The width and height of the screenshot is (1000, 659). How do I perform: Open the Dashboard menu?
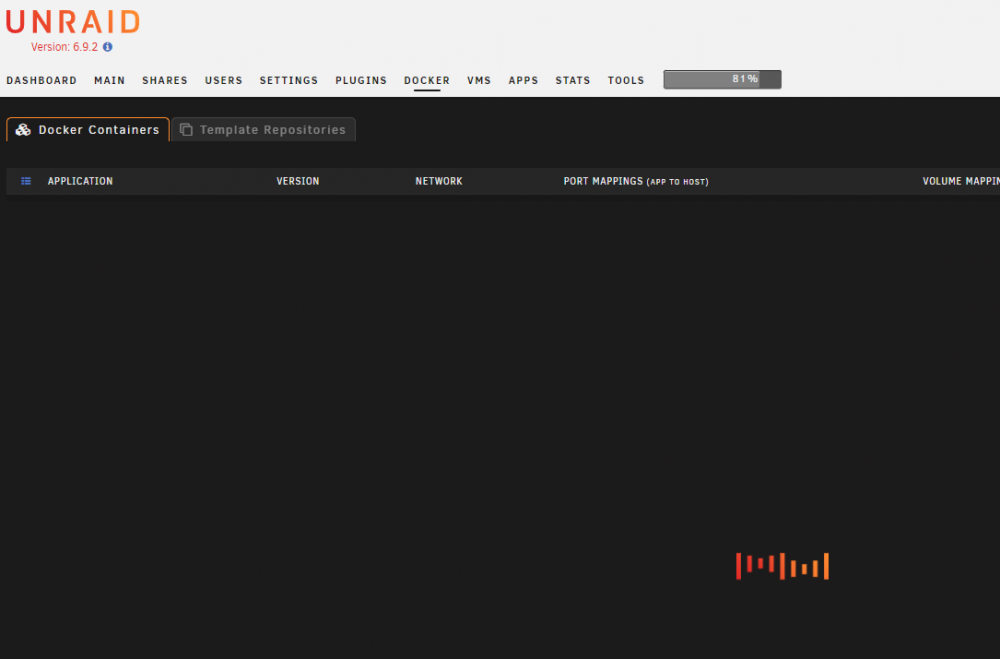(x=41, y=80)
